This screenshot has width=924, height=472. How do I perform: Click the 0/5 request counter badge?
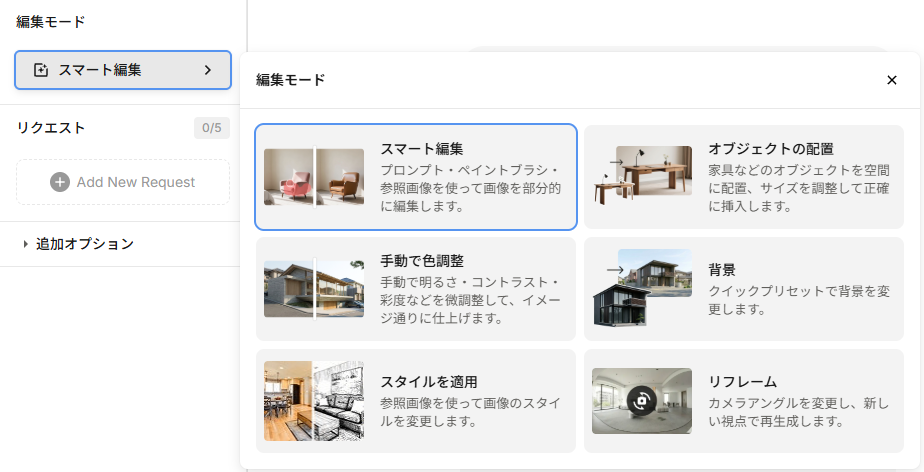pyautogui.click(x=212, y=128)
